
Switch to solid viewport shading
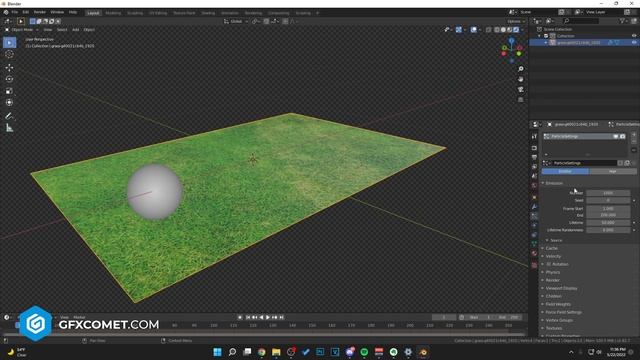tap(503, 30)
